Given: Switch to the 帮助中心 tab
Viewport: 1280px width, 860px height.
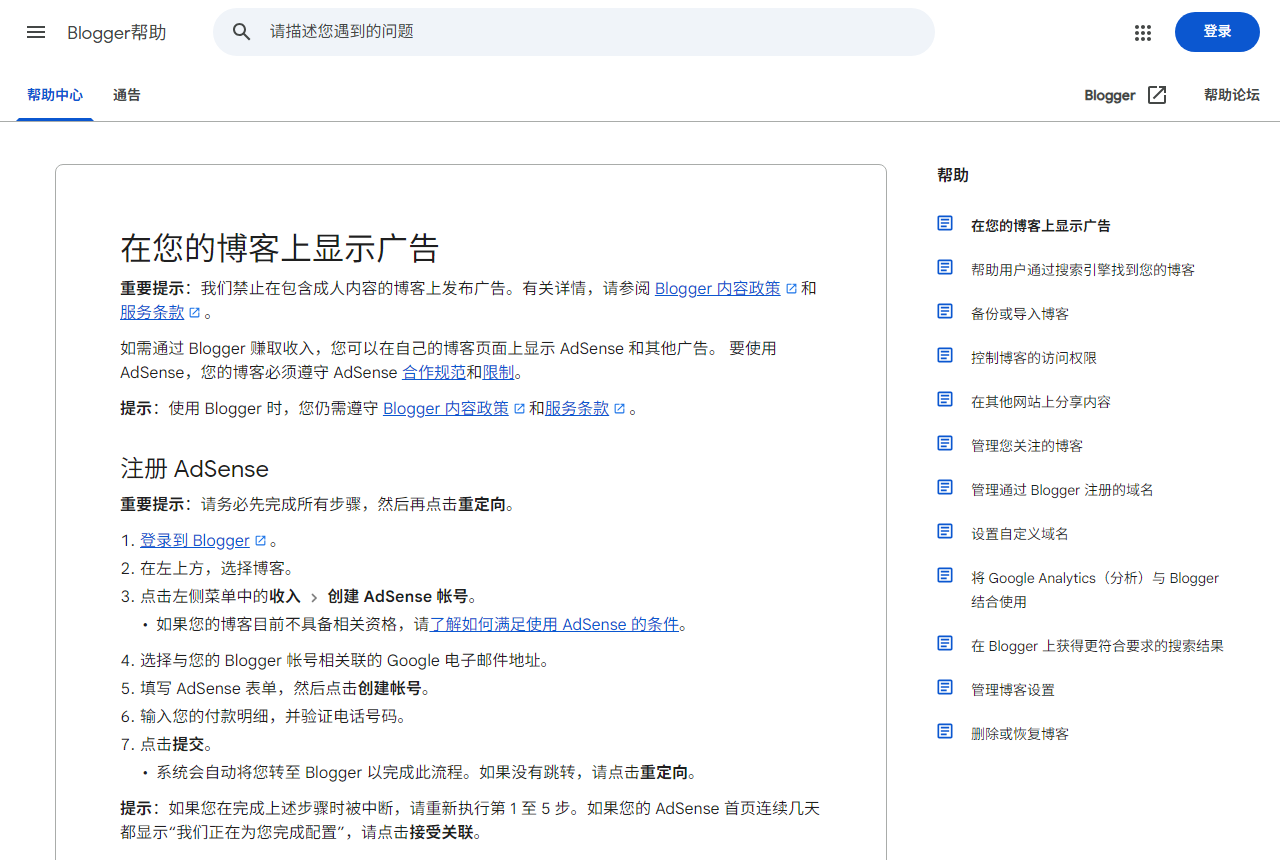Looking at the screenshot, I should [x=55, y=95].
